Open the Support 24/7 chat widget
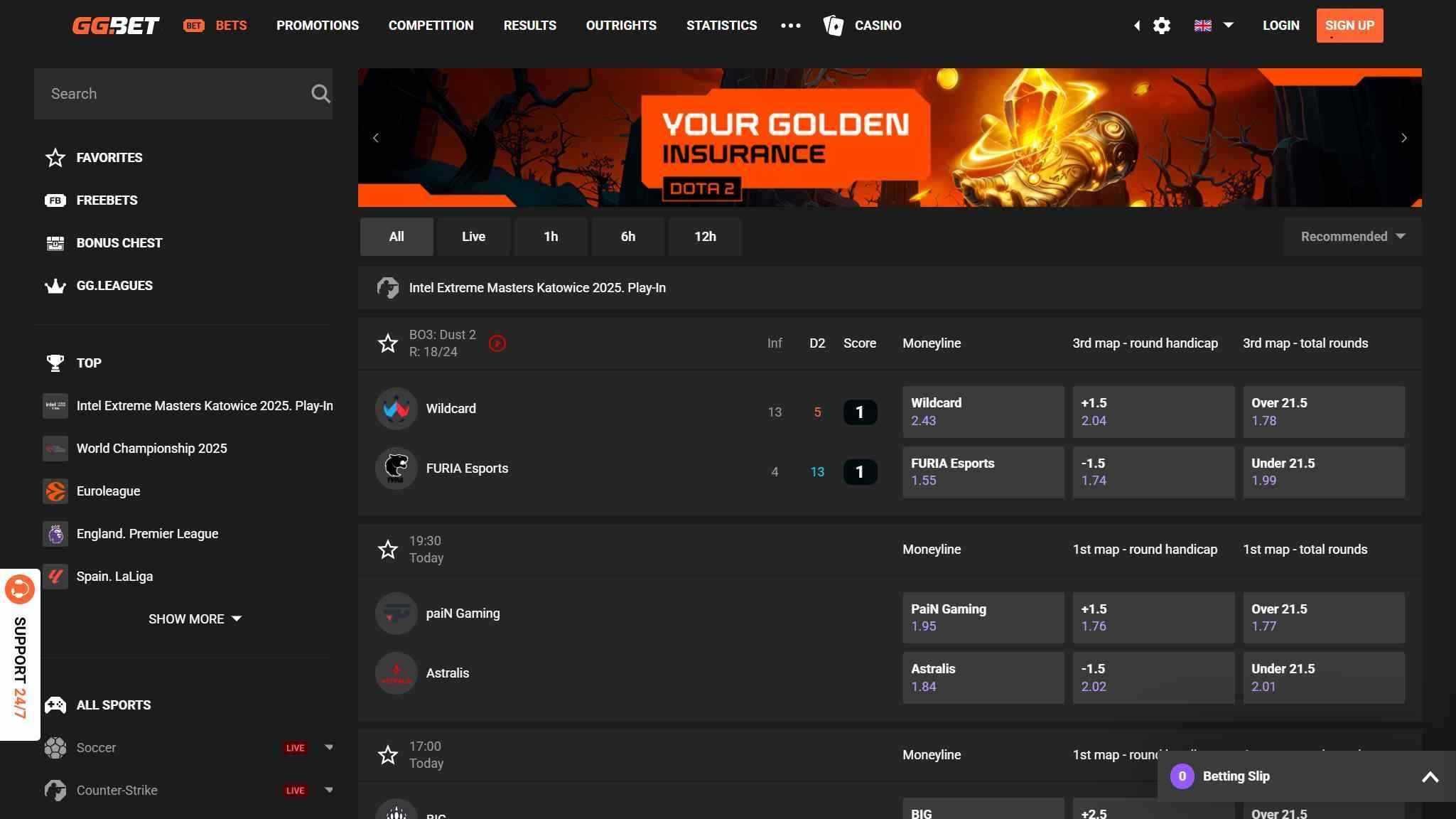Screen dimensions: 1456x819 tap(20, 655)
